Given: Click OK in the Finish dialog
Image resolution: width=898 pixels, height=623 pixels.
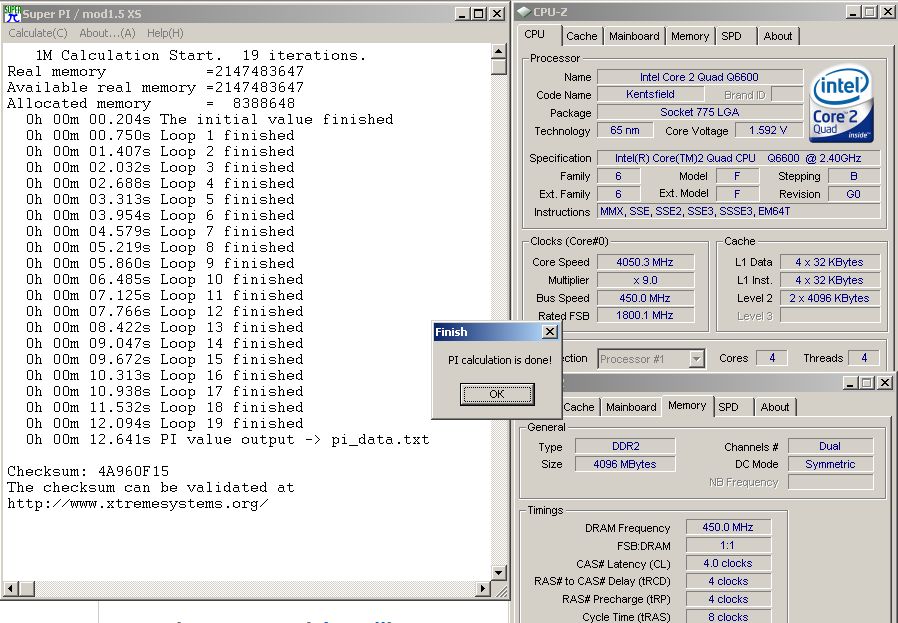Looking at the screenshot, I should pos(497,394).
